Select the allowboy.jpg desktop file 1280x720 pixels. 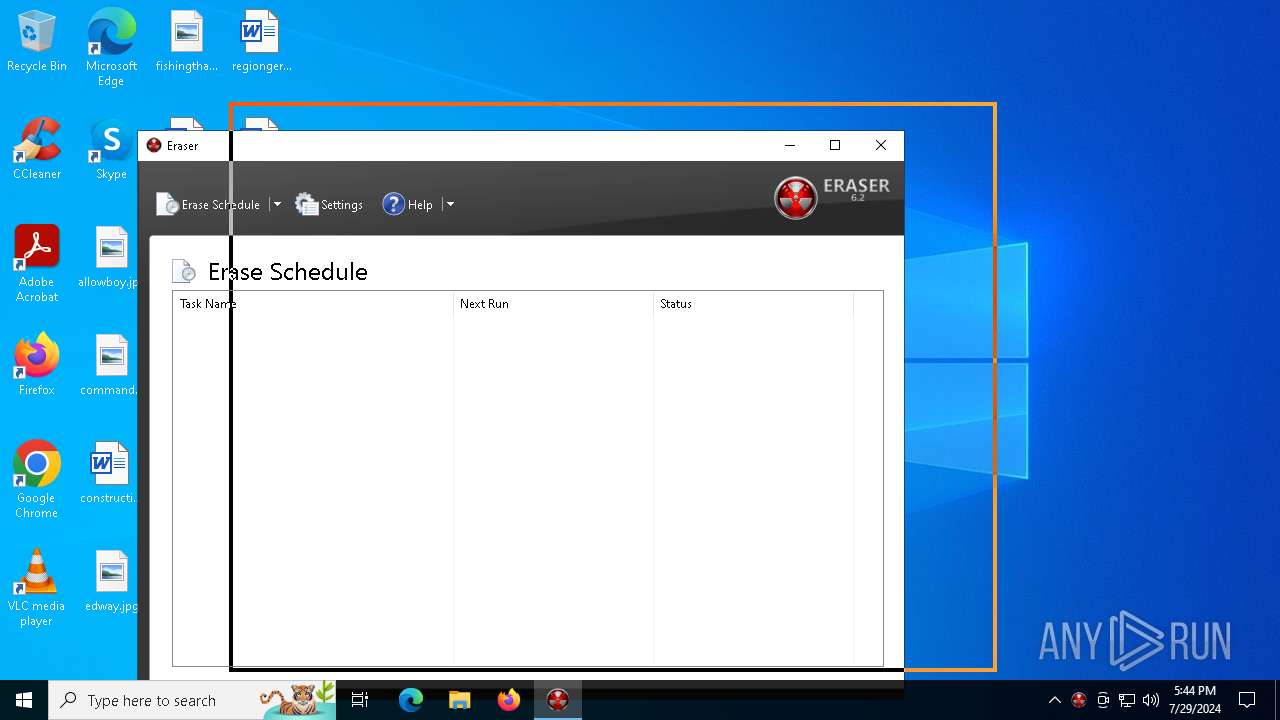tap(108, 258)
